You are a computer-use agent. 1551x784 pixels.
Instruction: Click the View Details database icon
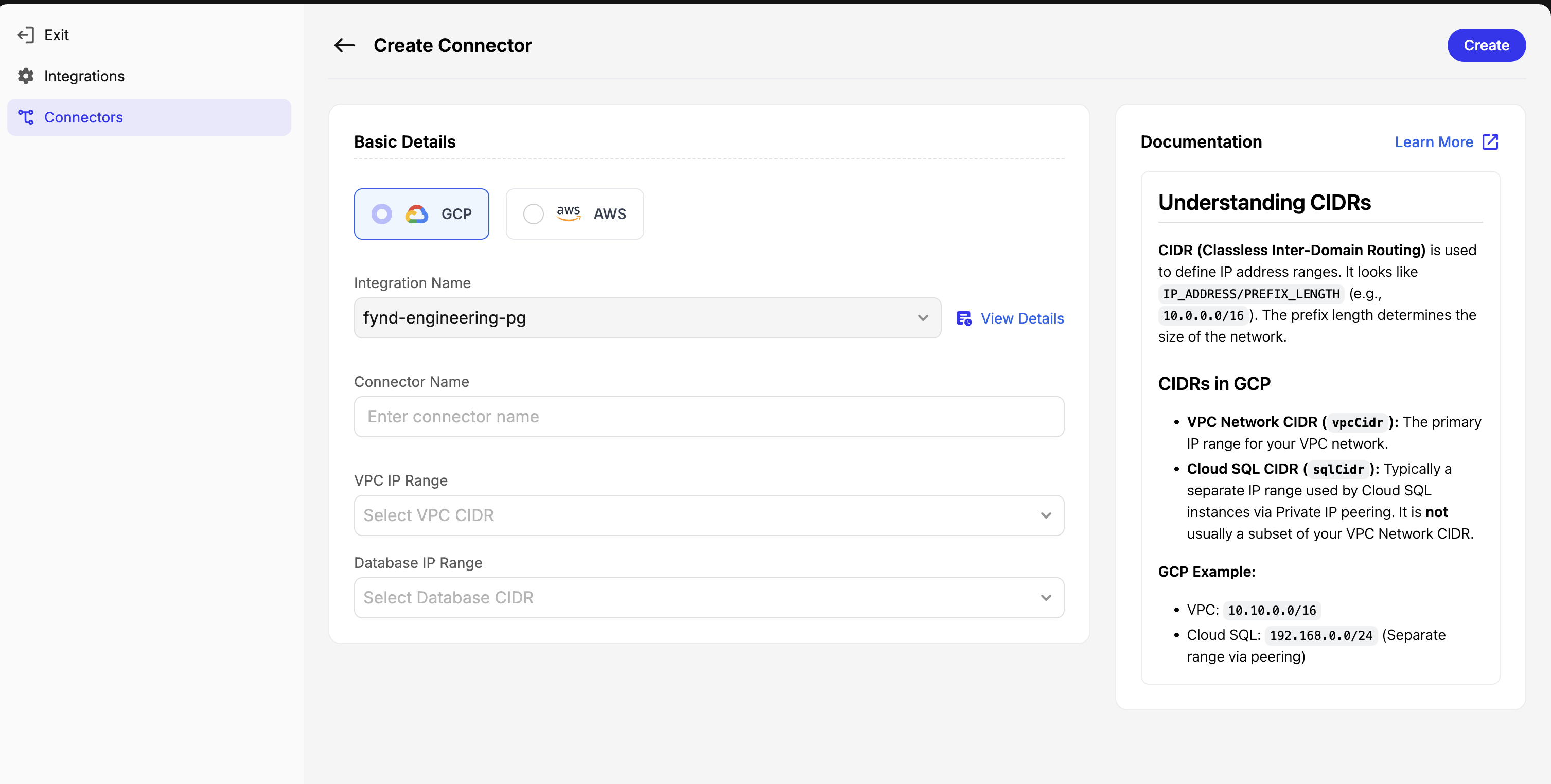tap(964, 318)
